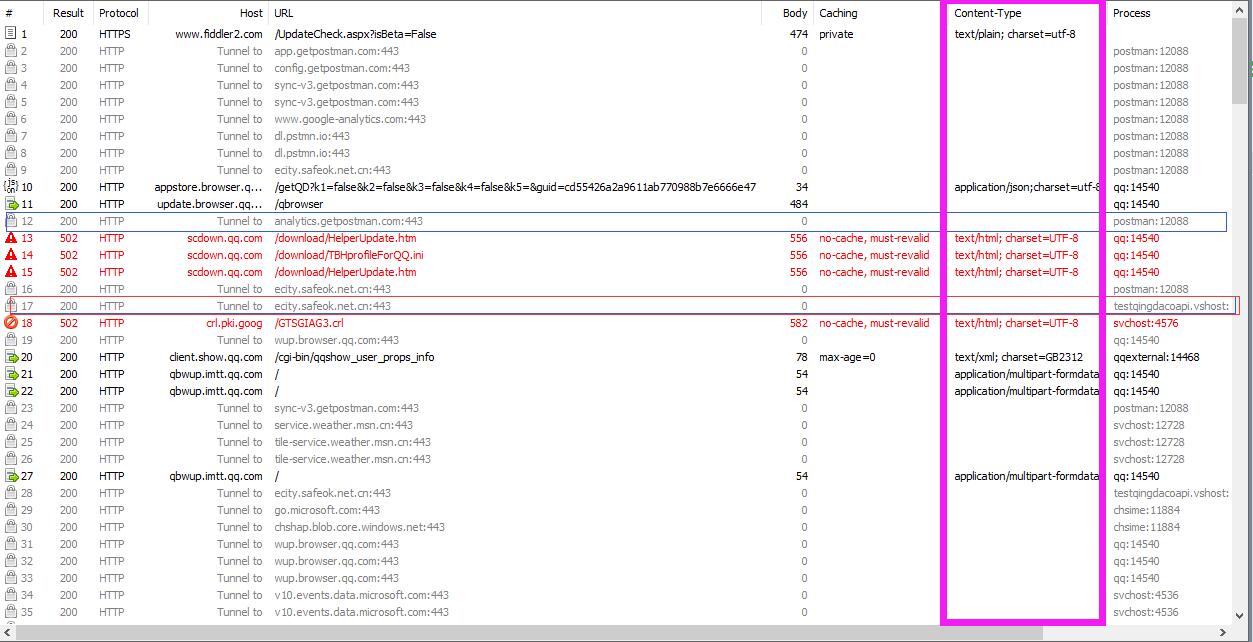
Task: Select URL /UpdateCheck.aspx?isBeta=False
Action: pyautogui.click(x=355, y=34)
